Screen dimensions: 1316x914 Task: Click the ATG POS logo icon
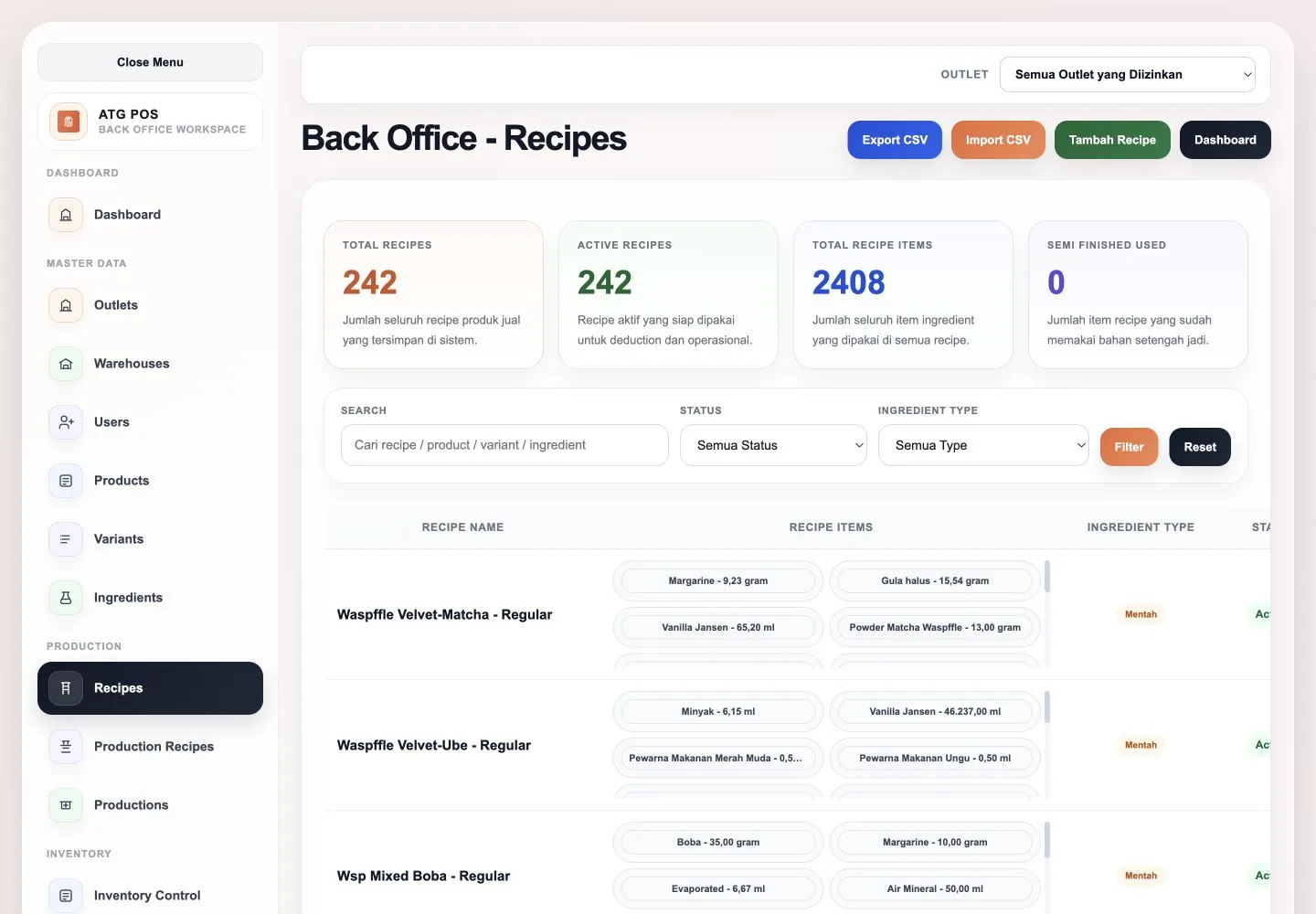pyautogui.click(x=68, y=122)
